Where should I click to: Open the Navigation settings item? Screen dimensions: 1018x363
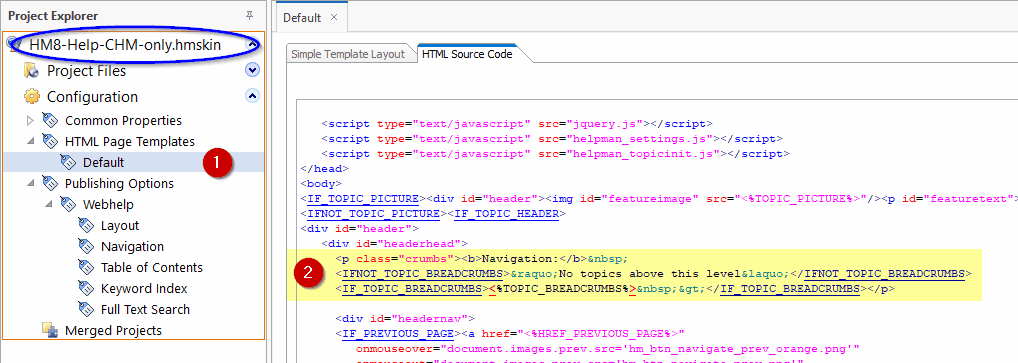click(132, 246)
